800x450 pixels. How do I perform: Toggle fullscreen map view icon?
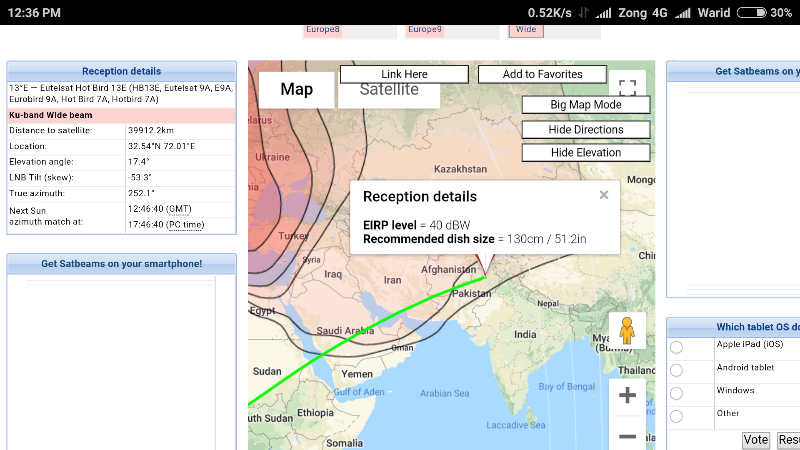click(627, 88)
